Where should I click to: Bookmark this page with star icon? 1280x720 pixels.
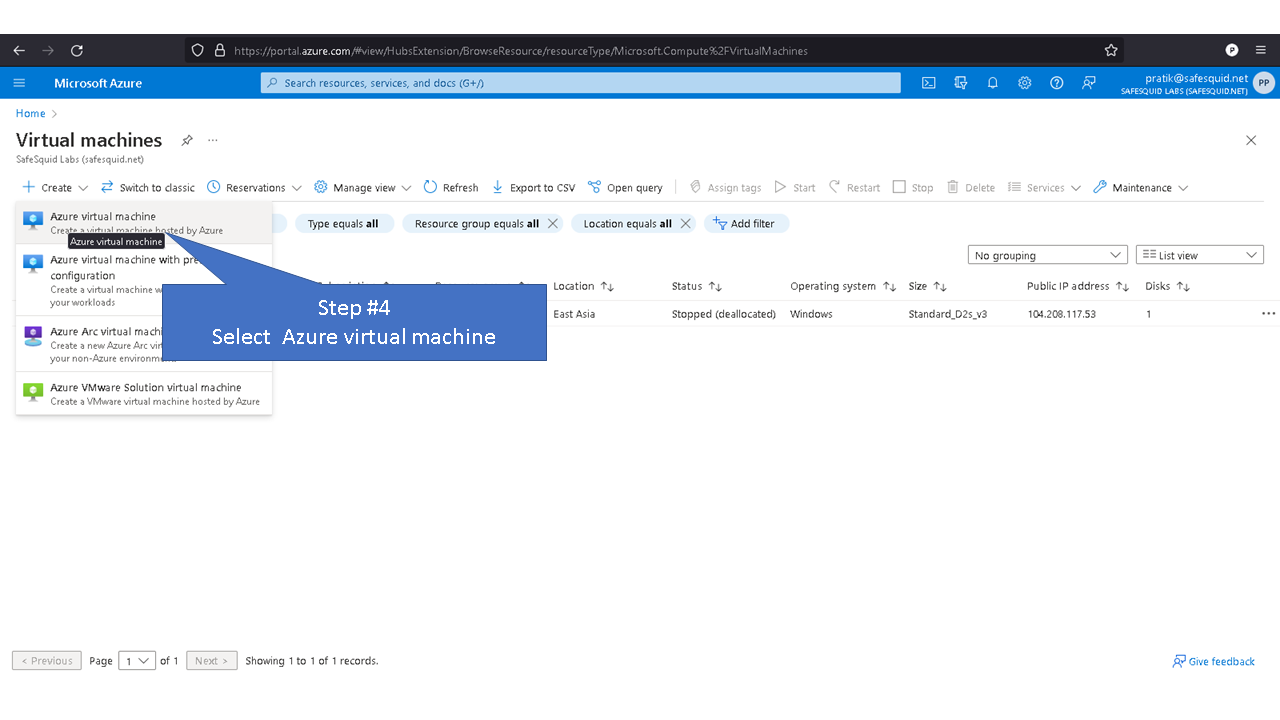click(1111, 50)
